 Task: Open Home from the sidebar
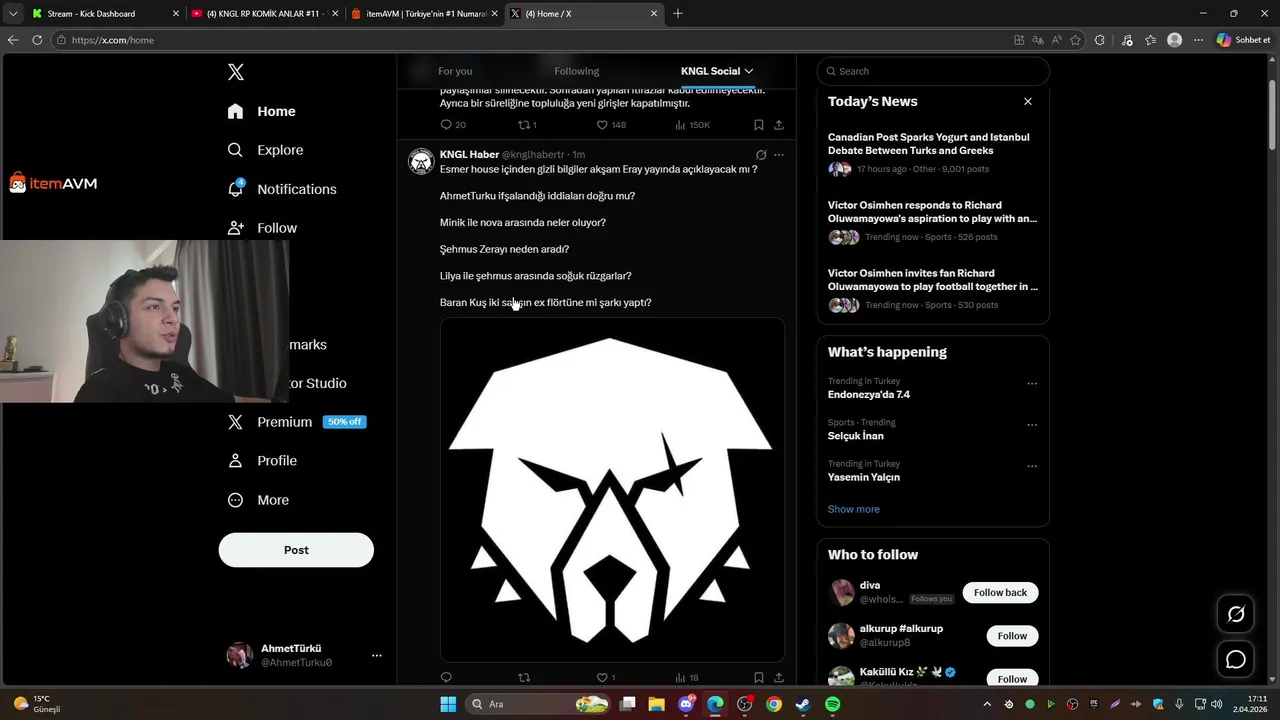click(261, 111)
